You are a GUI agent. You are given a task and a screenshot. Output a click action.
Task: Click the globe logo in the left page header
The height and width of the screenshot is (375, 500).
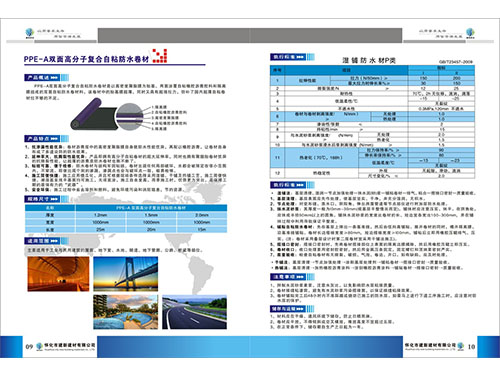coord(30,33)
